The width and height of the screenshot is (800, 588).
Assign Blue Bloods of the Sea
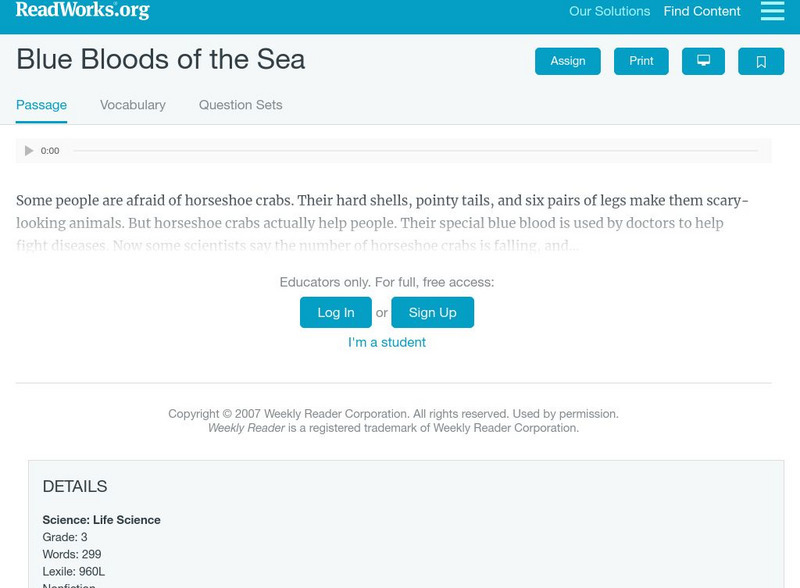(567, 61)
